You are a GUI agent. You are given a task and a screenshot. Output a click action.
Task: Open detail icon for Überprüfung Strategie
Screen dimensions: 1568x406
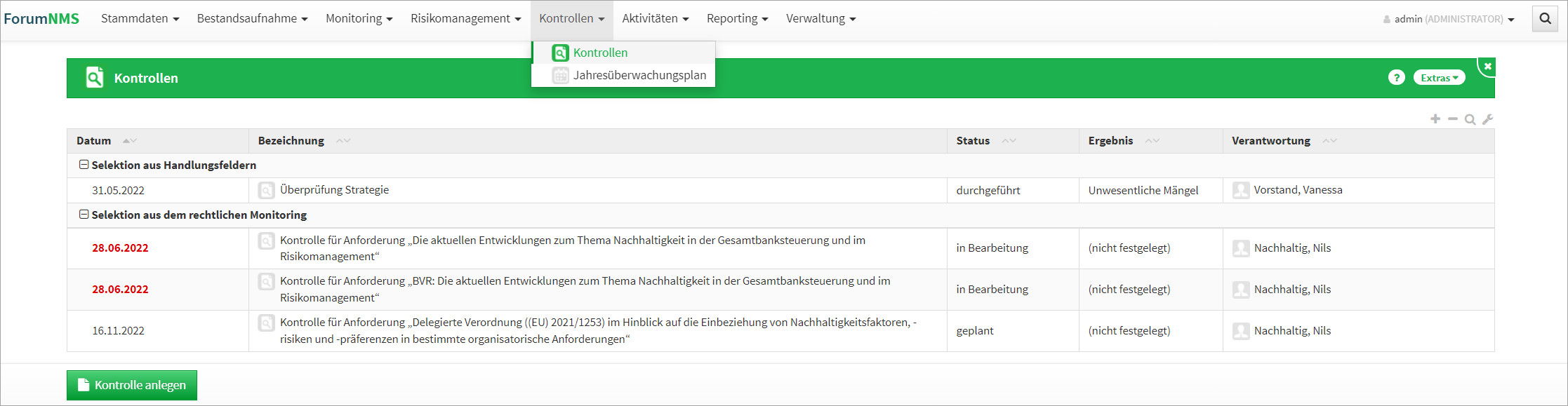point(266,190)
